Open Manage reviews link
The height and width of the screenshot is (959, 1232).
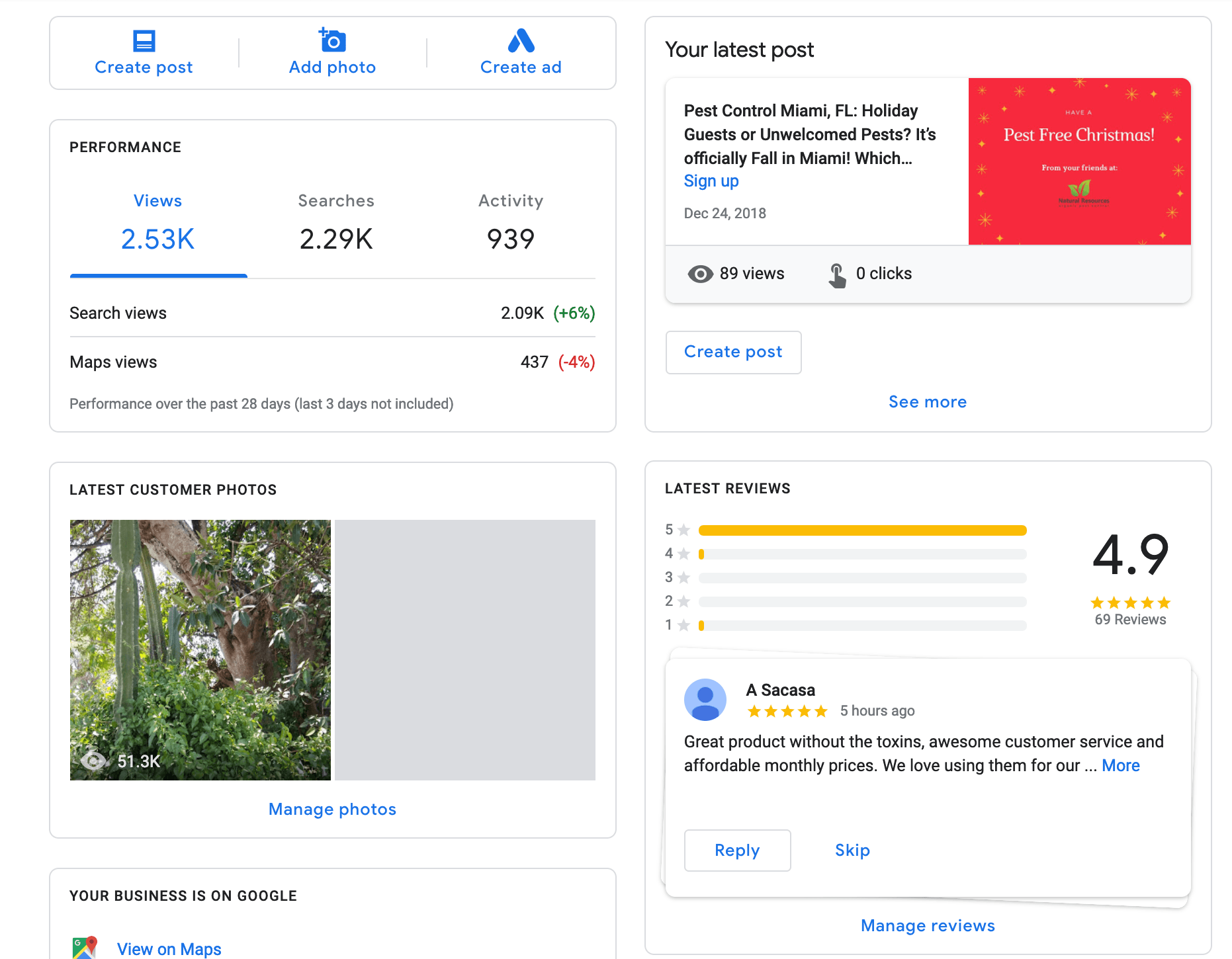(x=928, y=926)
